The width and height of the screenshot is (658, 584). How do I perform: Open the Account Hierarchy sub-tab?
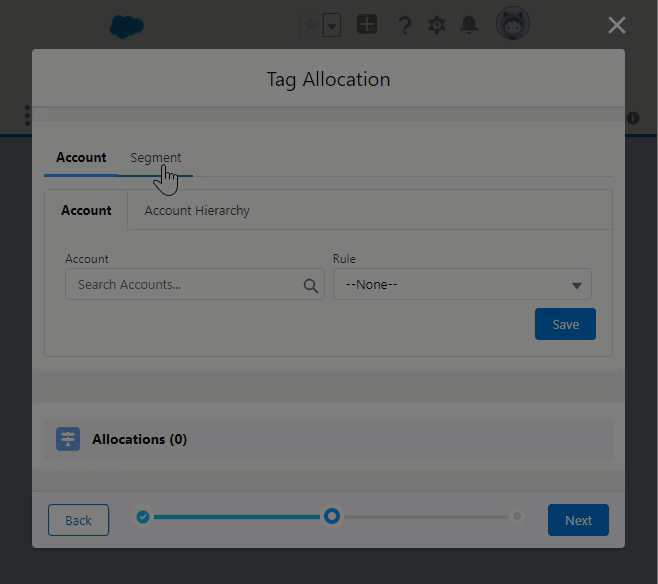coord(197,211)
